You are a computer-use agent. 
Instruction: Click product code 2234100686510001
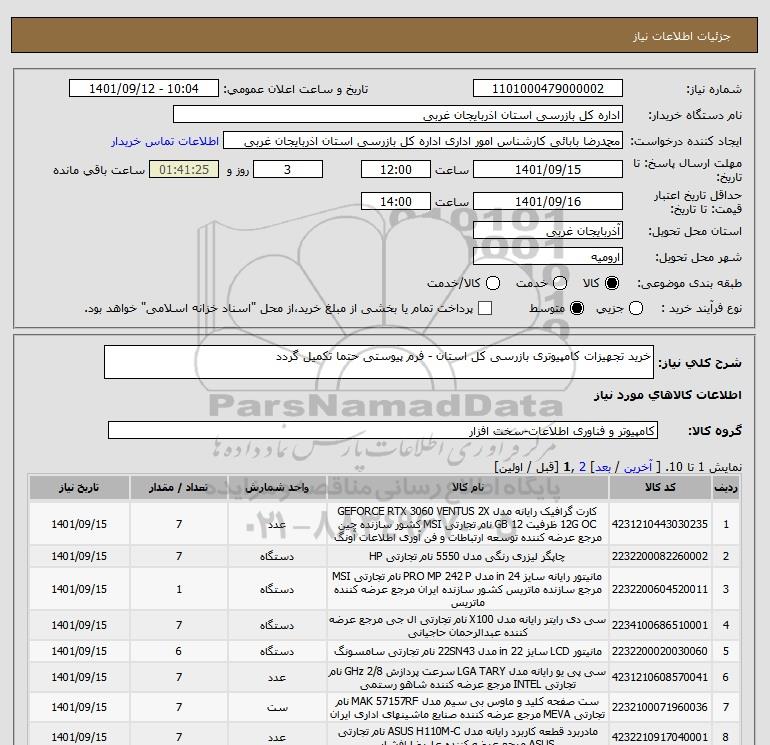660,625
